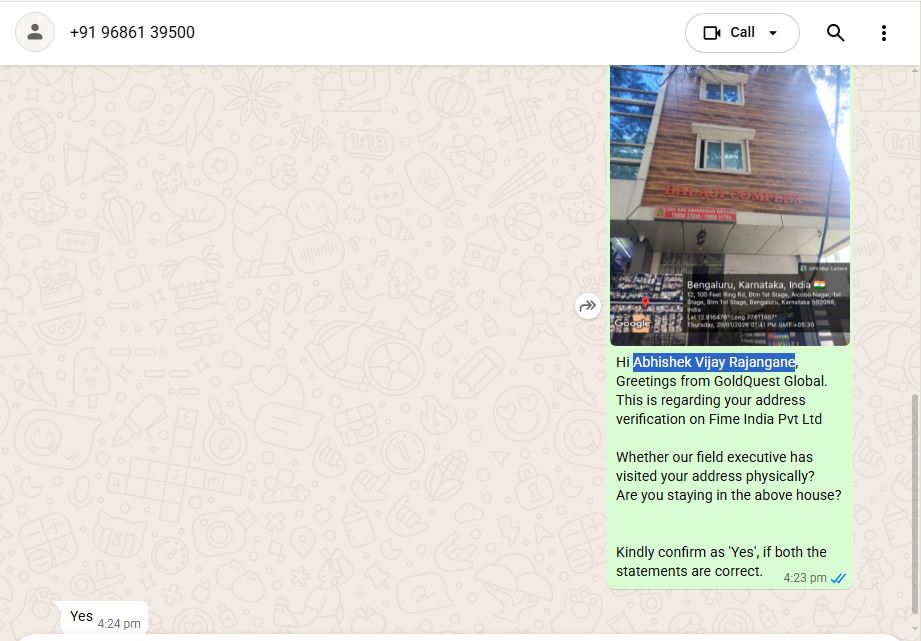Viewport: 921px width, 641px height.
Task: Open the three-dot chat menu
Action: 883,33
